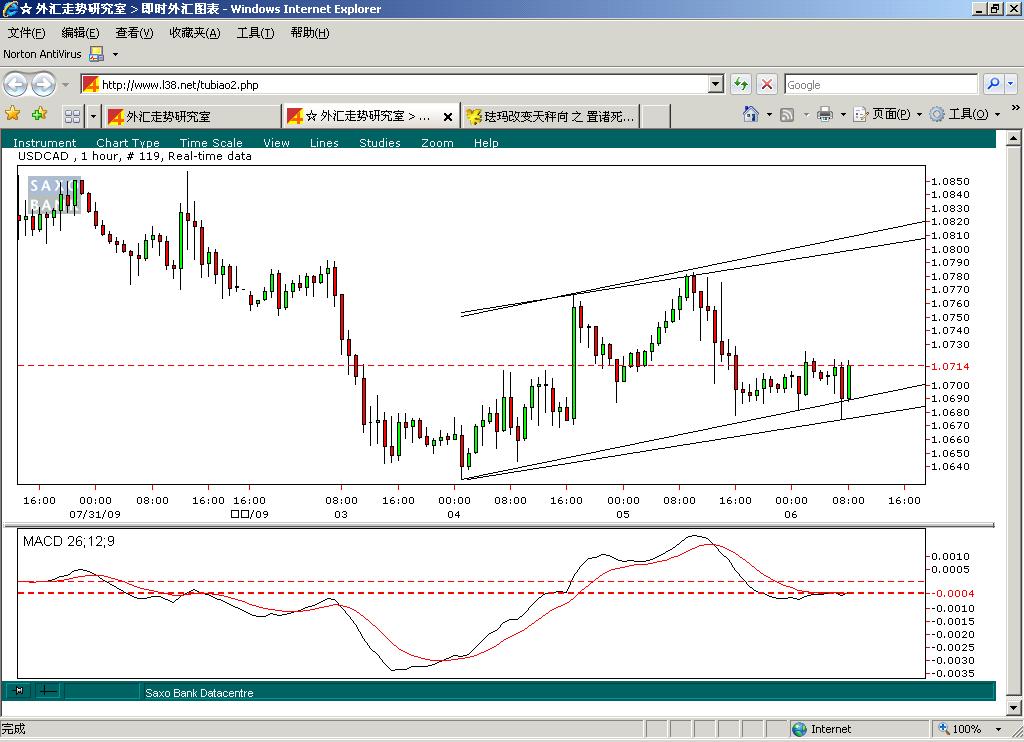1024x742 pixels.
Task: Open the 工具(T) menu in menu bar
Action: pyautogui.click(x=255, y=33)
